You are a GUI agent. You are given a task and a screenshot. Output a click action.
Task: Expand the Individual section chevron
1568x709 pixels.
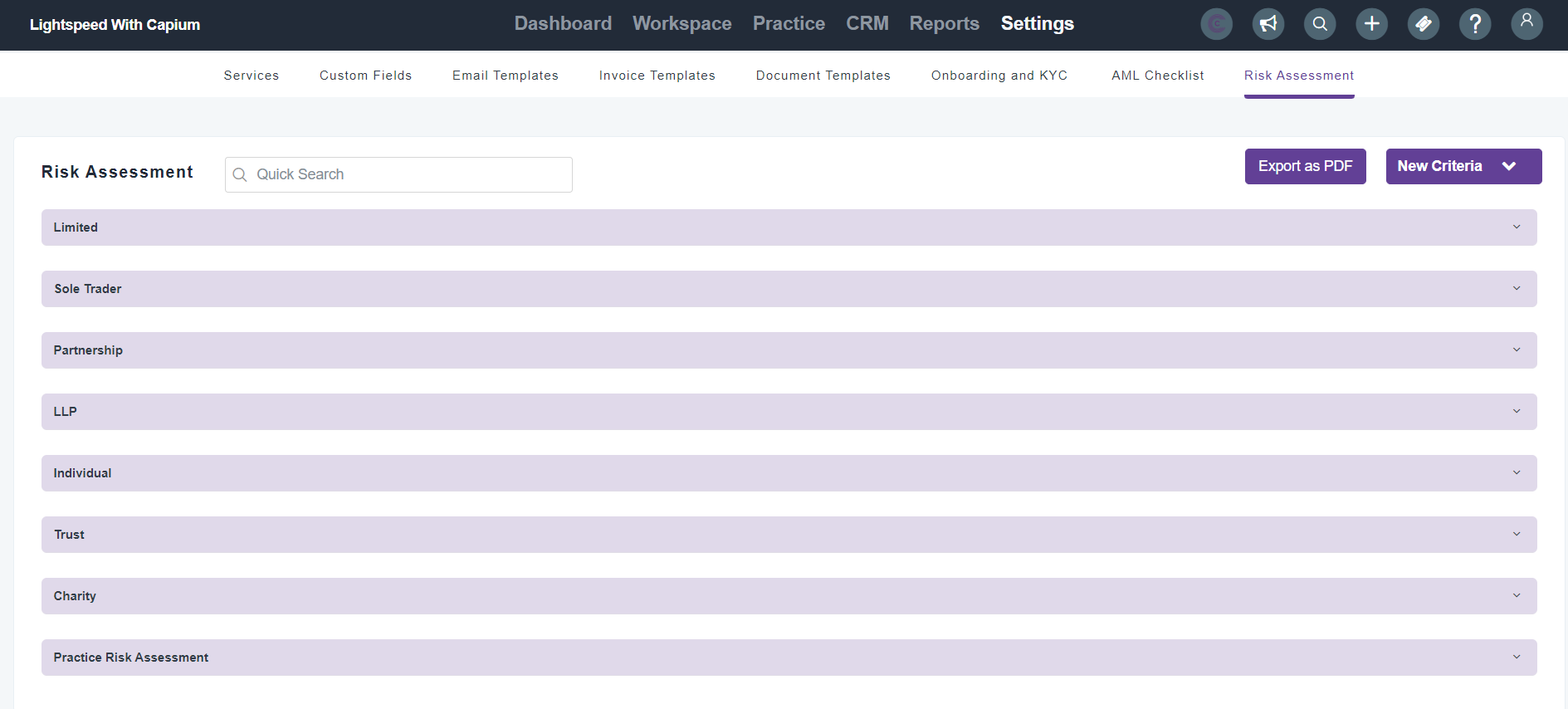tap(1517, 473)
